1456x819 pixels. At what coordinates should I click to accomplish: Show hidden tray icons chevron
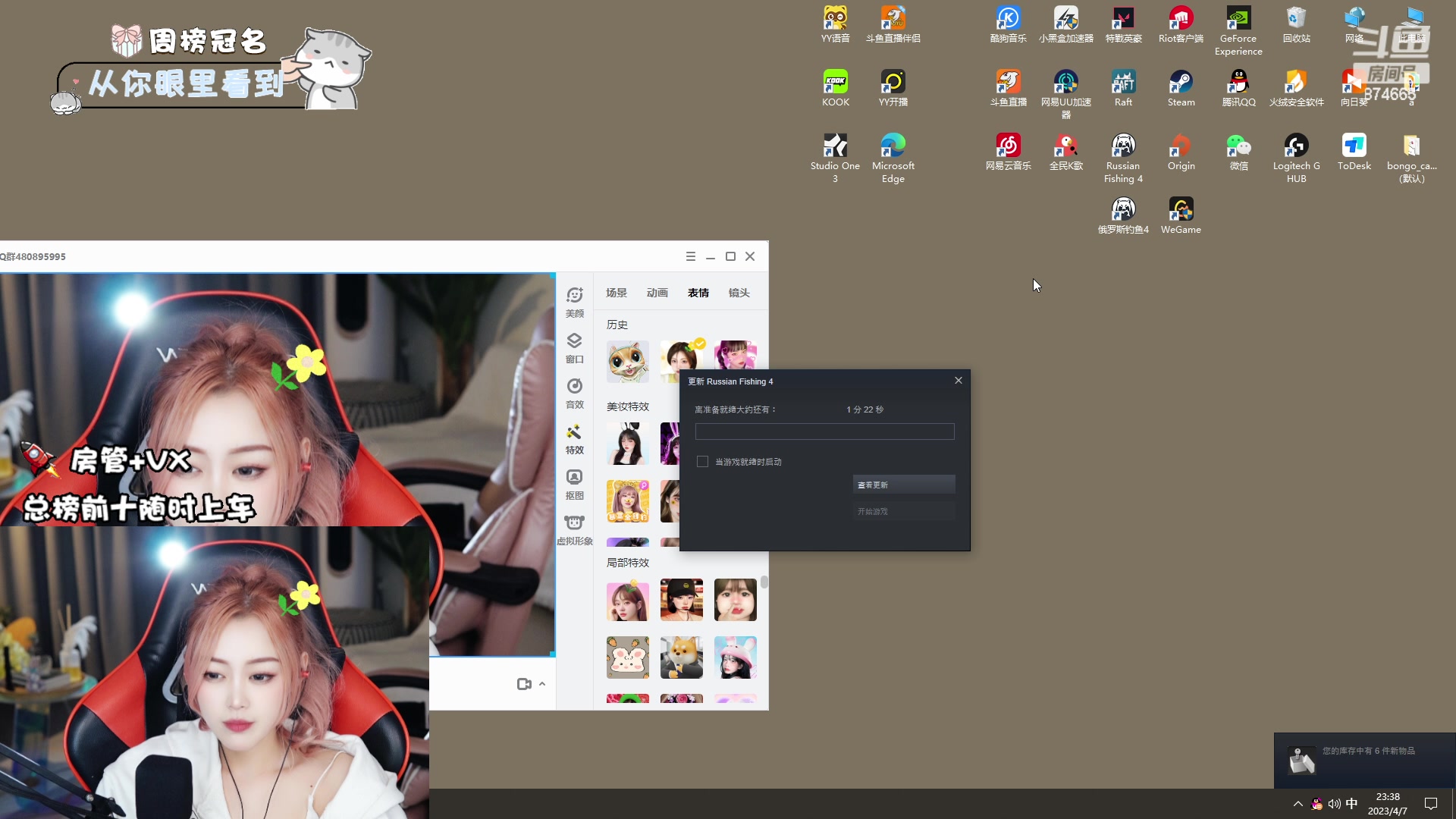click(1298, 804)
